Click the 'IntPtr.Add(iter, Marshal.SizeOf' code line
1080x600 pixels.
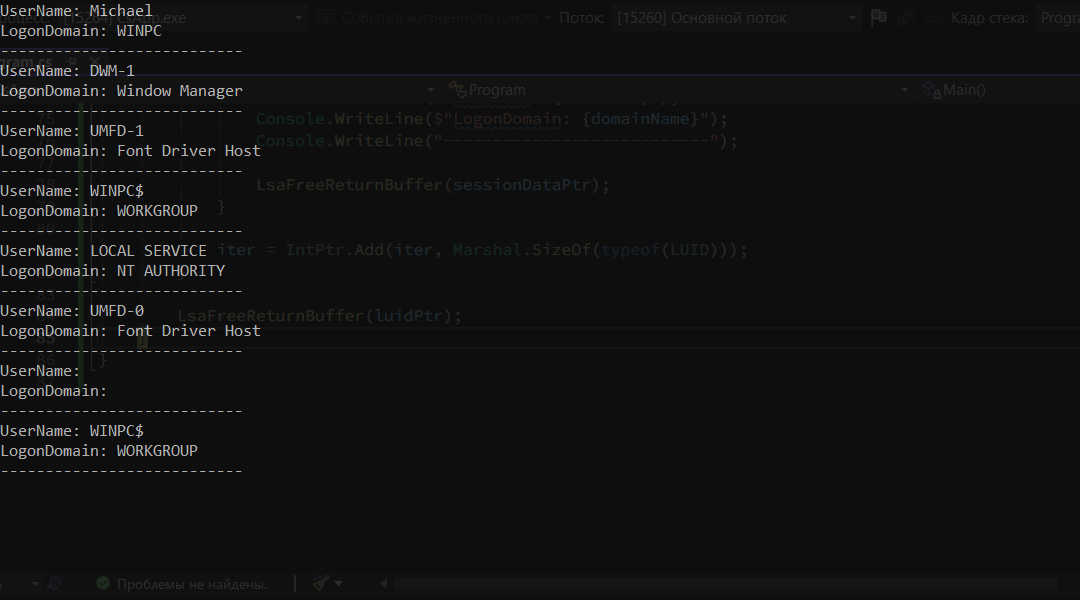pos(482,249)
